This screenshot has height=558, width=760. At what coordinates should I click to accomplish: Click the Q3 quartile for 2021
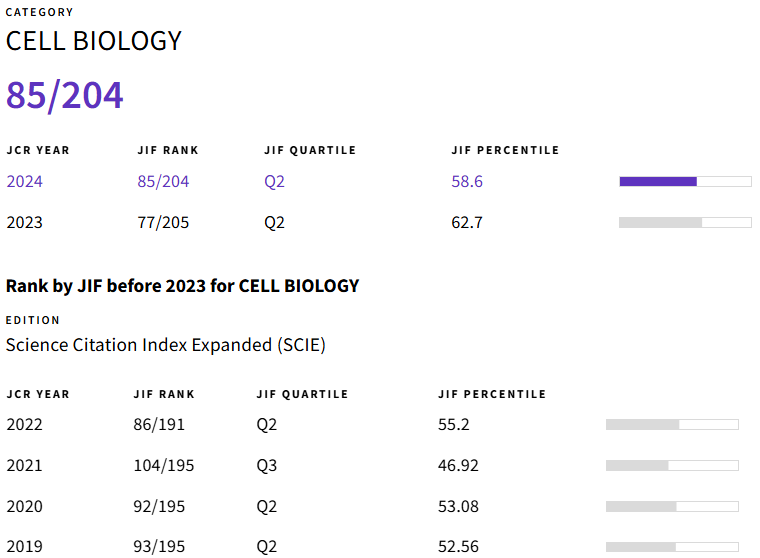[267, 465]
